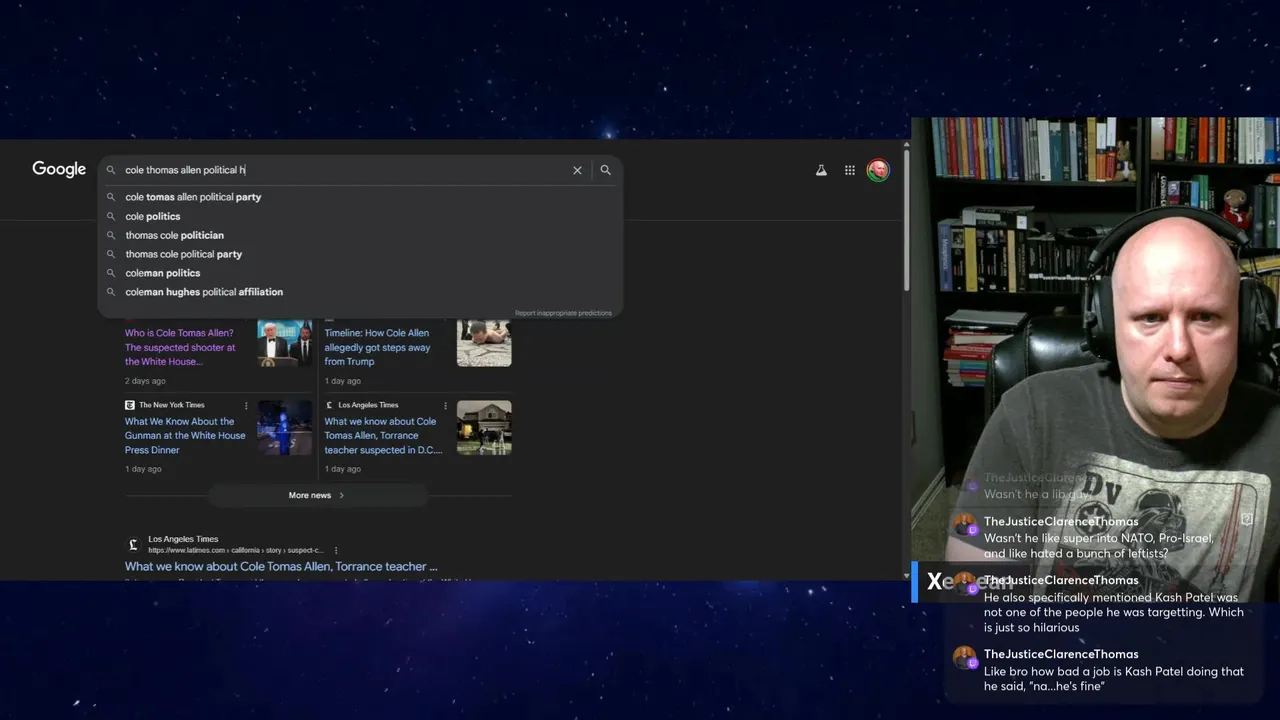The height and width of the screenshot is (720, 1280).
Task: Open 'What we know about Cole Tomas Allen, Torrance teacher' result
Action: pyautogui.click(x=281, y=566)
